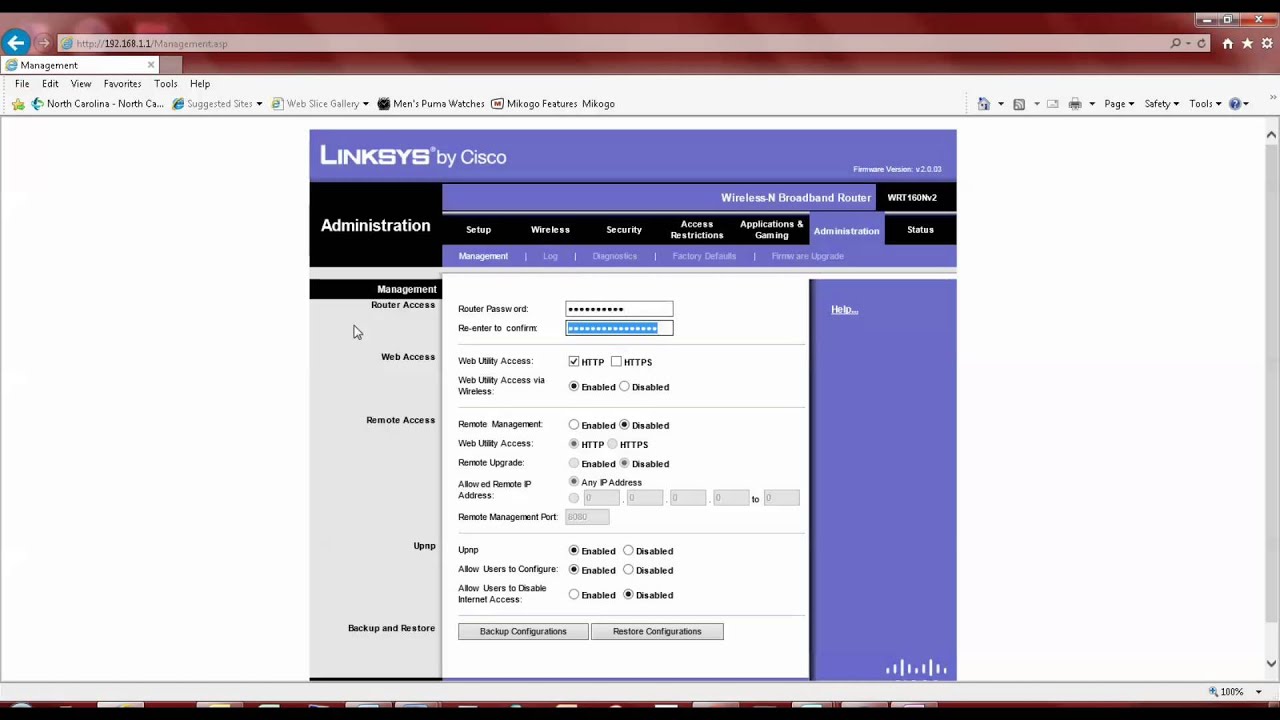Viewport: 1280px width, 720px height.
Task: Click the RSS feeds icon in command bar
Action: click(x=1019, y=104)
